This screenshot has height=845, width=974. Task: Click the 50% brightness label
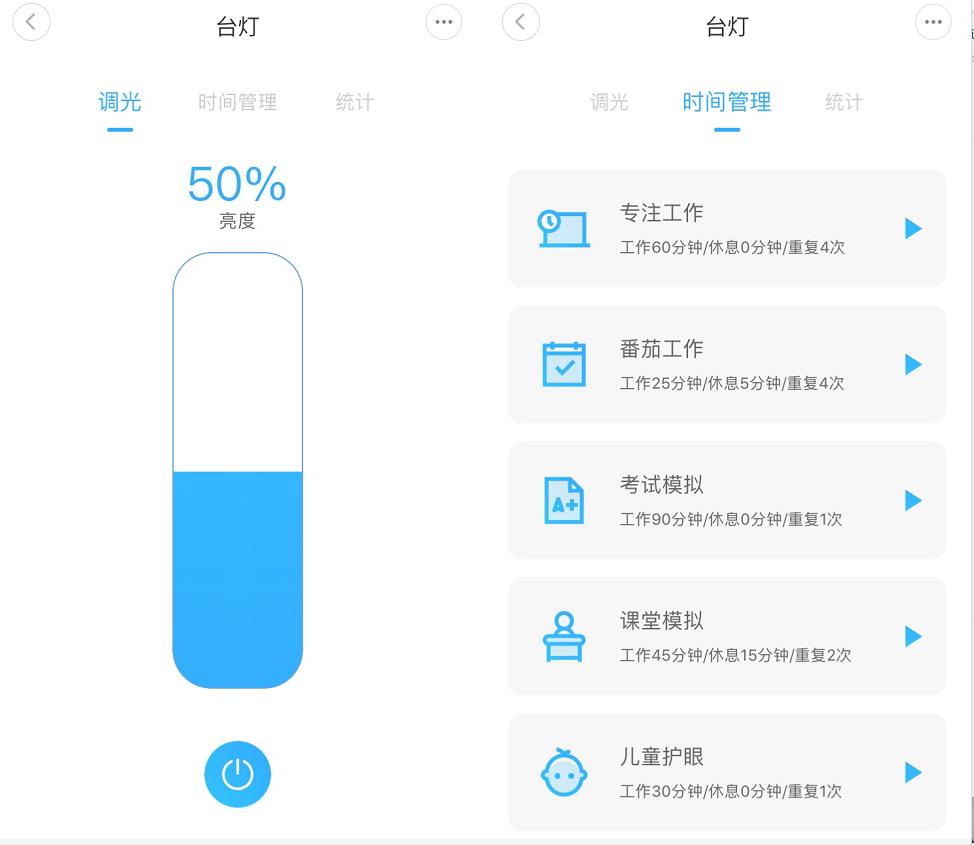(236, 184)
